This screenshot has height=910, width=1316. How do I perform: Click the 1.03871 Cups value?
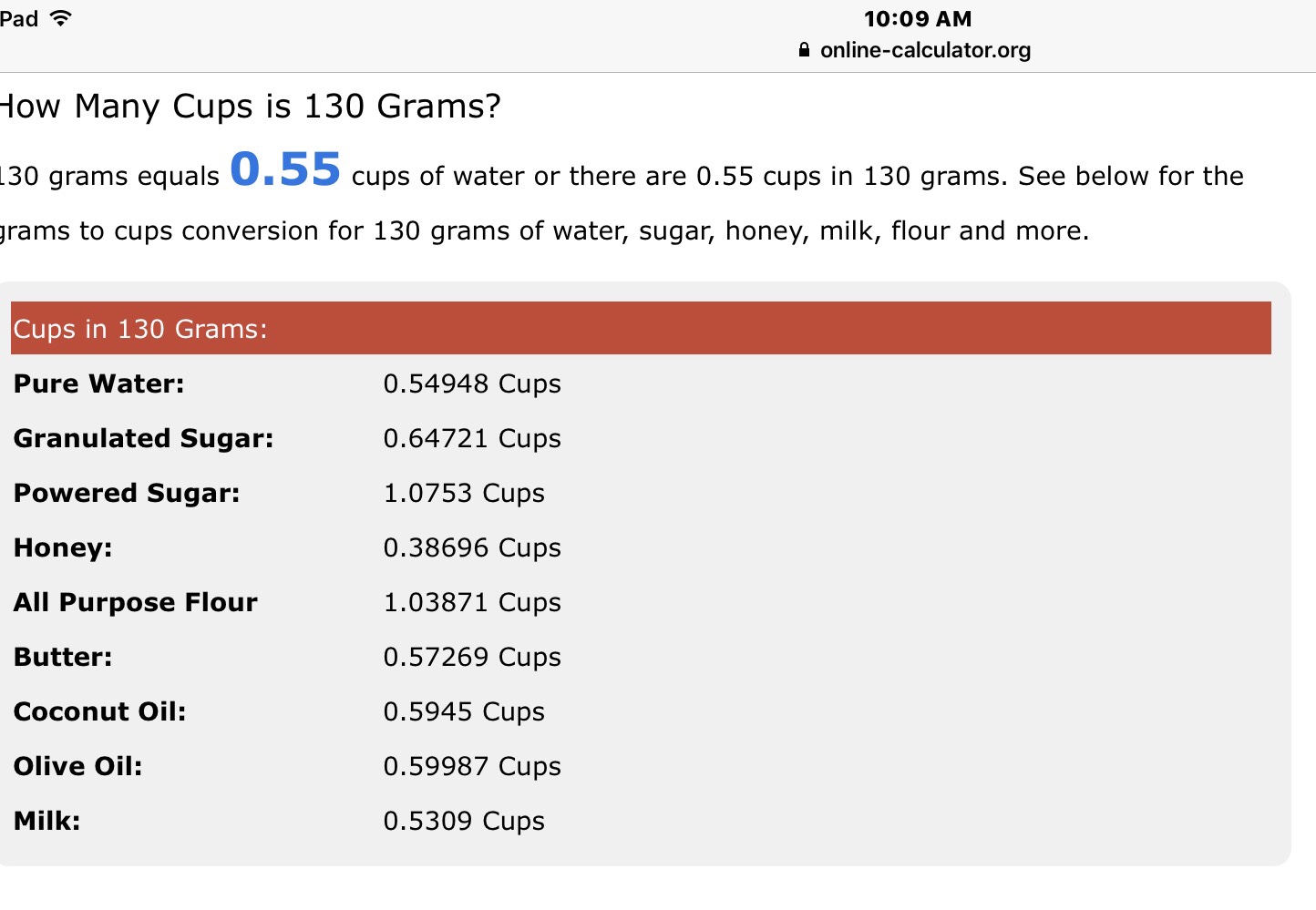coord(472,602)
